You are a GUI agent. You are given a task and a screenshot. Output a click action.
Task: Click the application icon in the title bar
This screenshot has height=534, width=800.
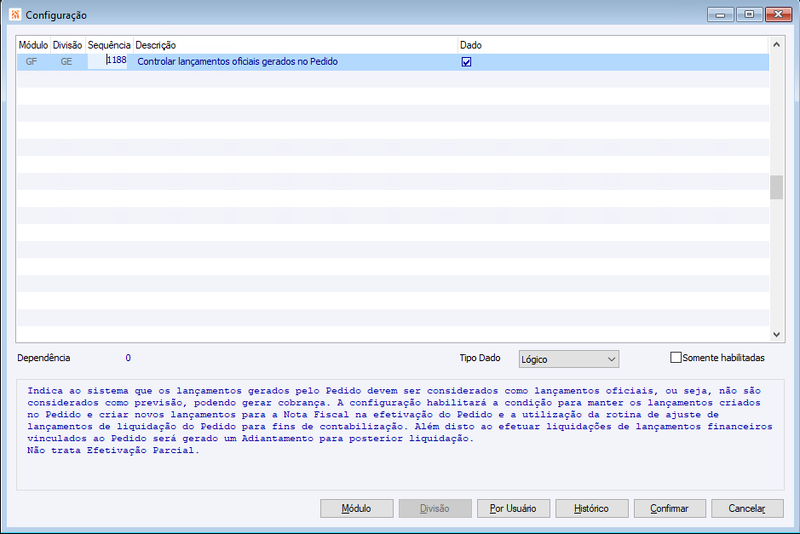15,14
